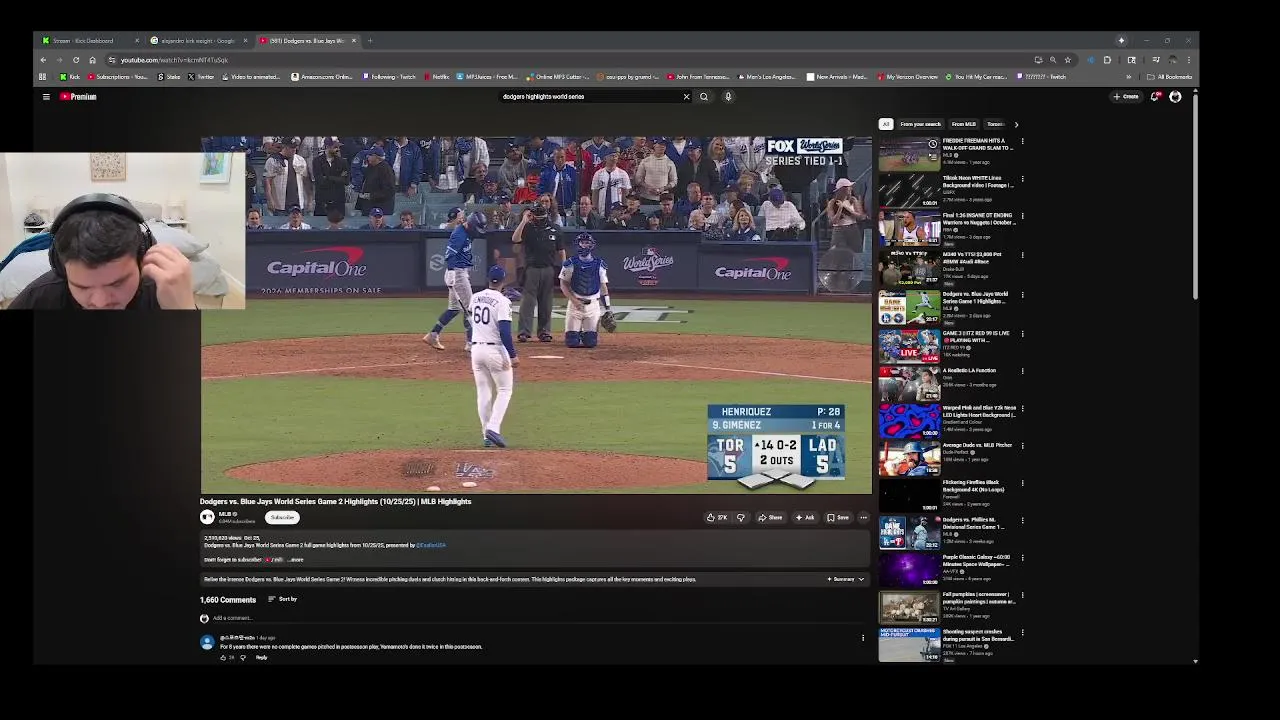Open the Twitter bookmark

pyautogui.click(x=200, y=77)
